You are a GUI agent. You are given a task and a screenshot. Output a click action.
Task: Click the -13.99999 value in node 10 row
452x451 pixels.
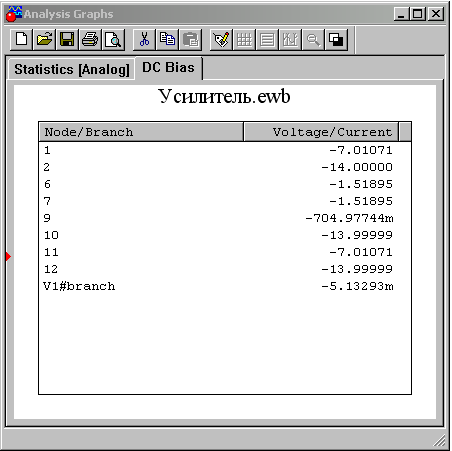click(357, 235)
